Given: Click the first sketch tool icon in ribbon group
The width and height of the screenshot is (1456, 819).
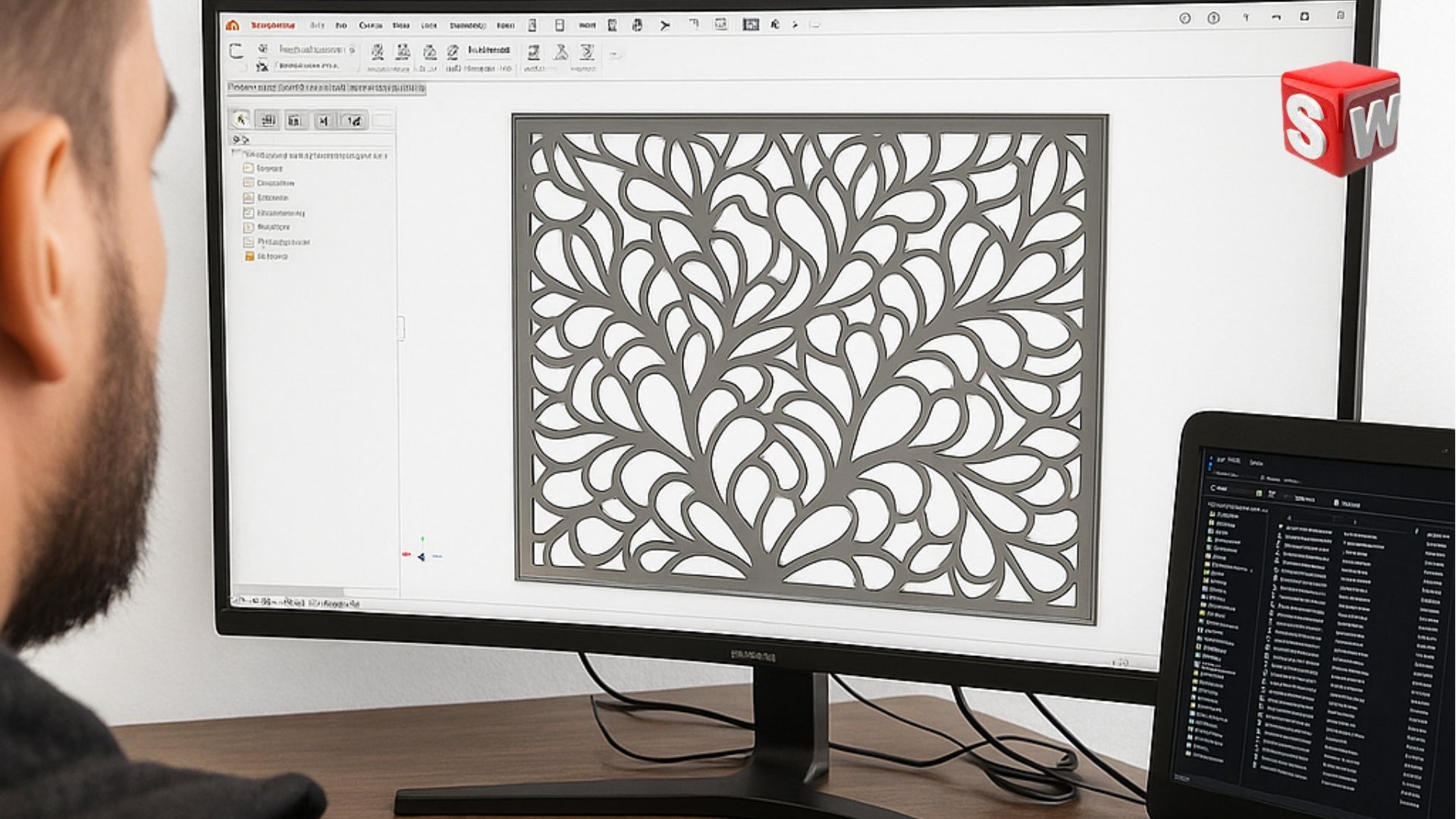Looking at the screenshot, I should pos(377,52).
